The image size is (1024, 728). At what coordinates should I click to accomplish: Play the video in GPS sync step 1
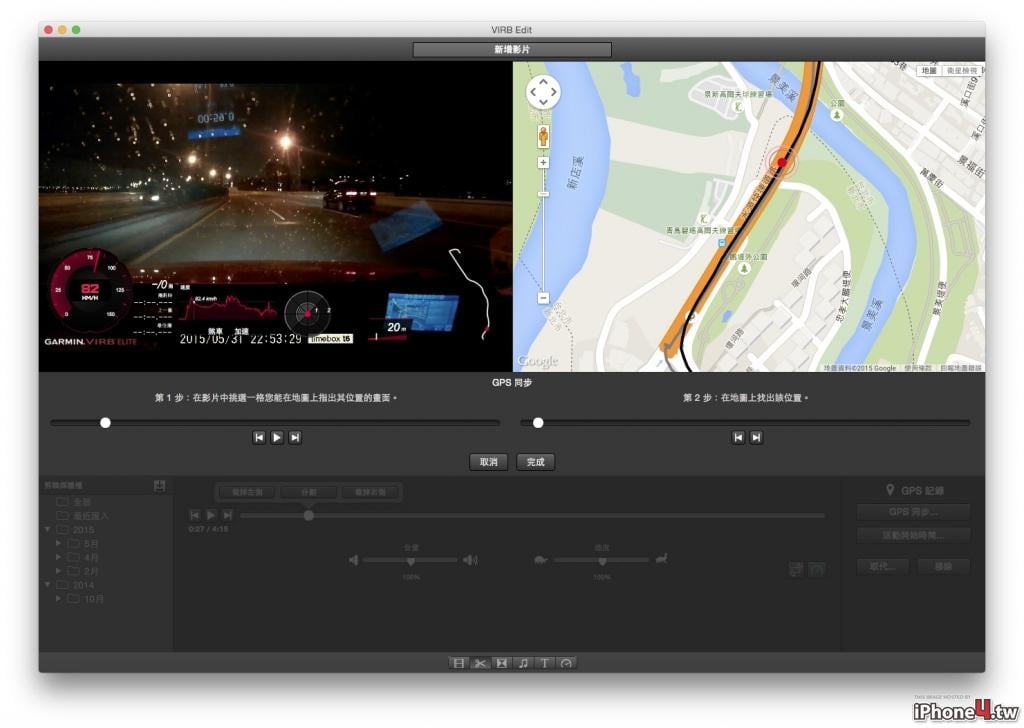pyautogui.click(x=277, y=437)
